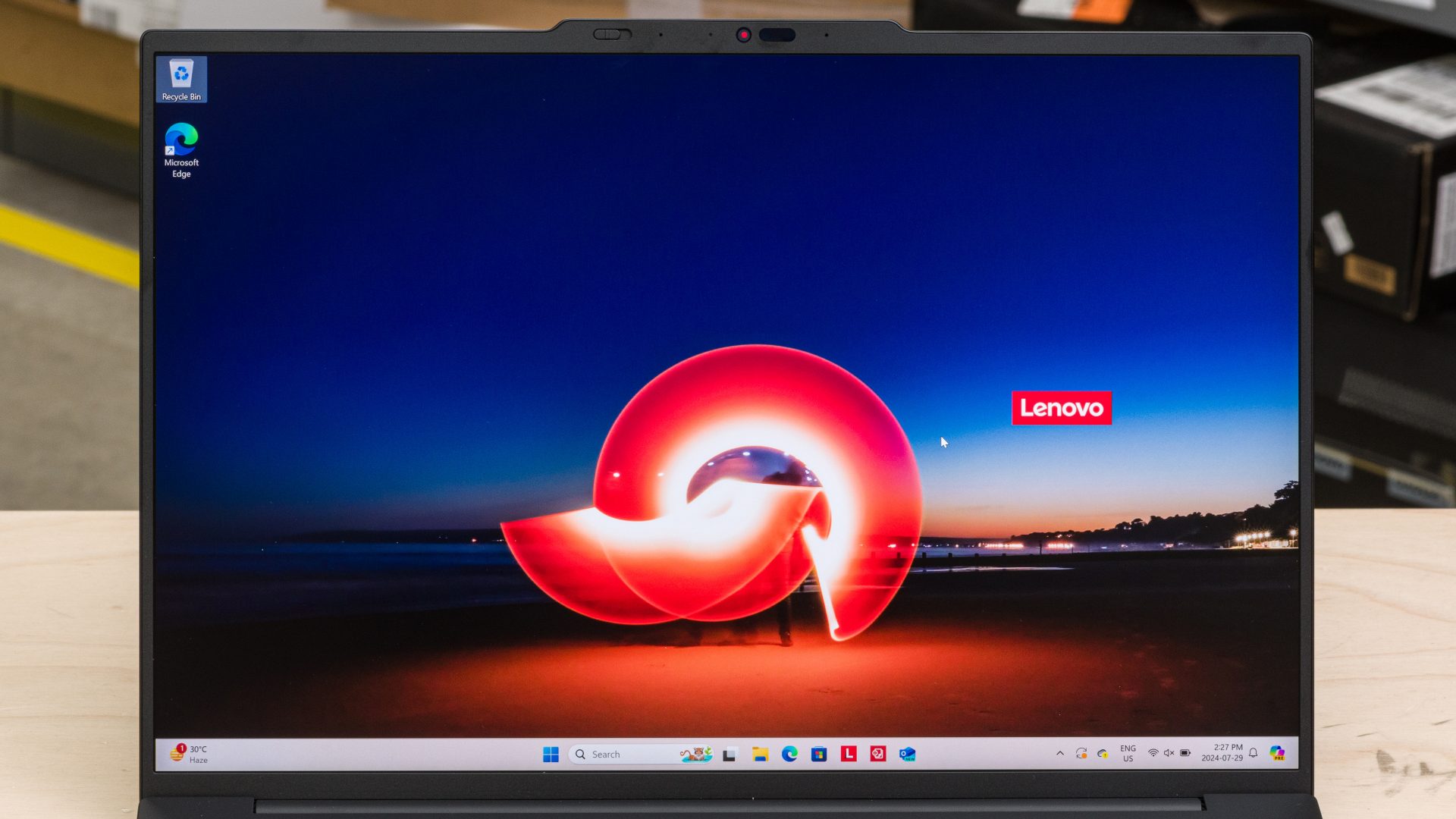Open battery status from the tray
Image resolution: width=1456 pixels, height=819 pixels.
point(1185,753)
